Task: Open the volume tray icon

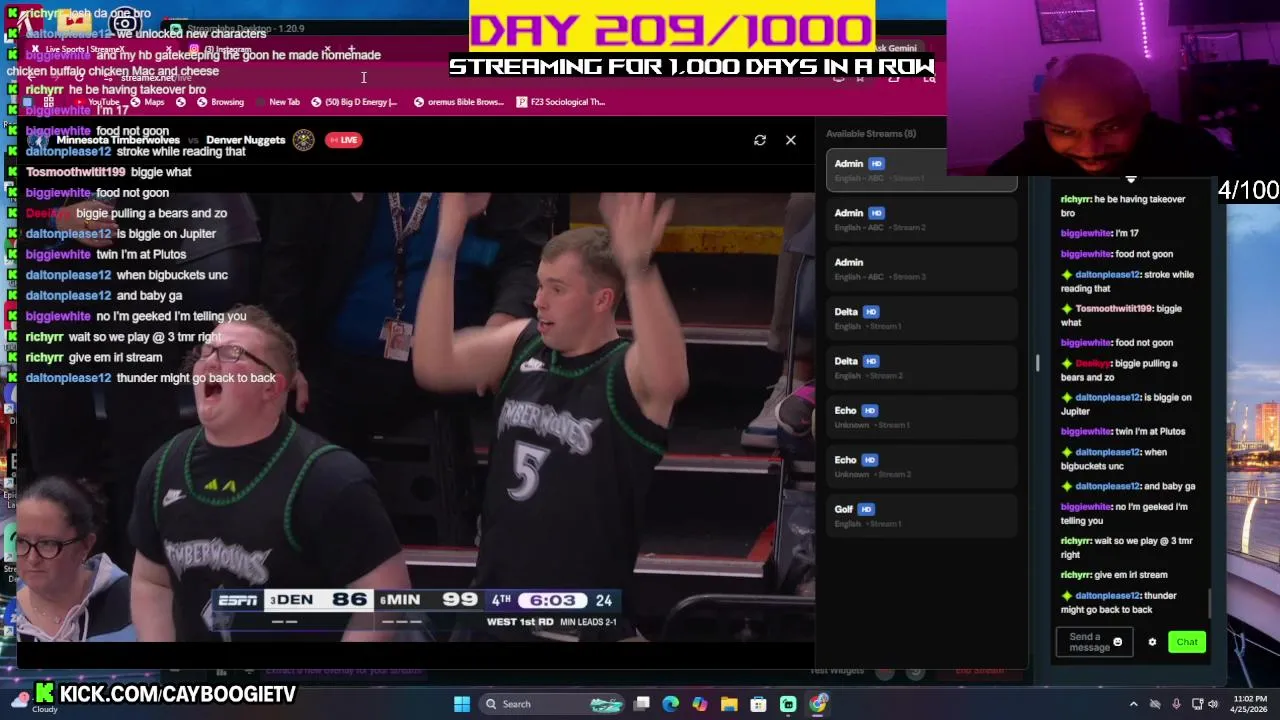Action: (1213, 704)
